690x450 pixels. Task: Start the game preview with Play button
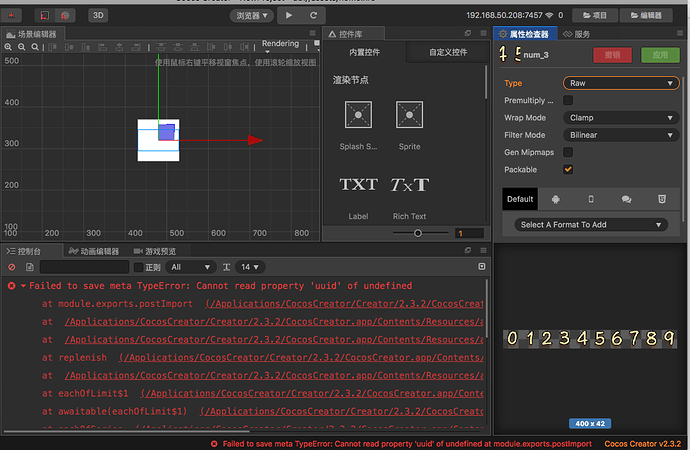[289, 15]
